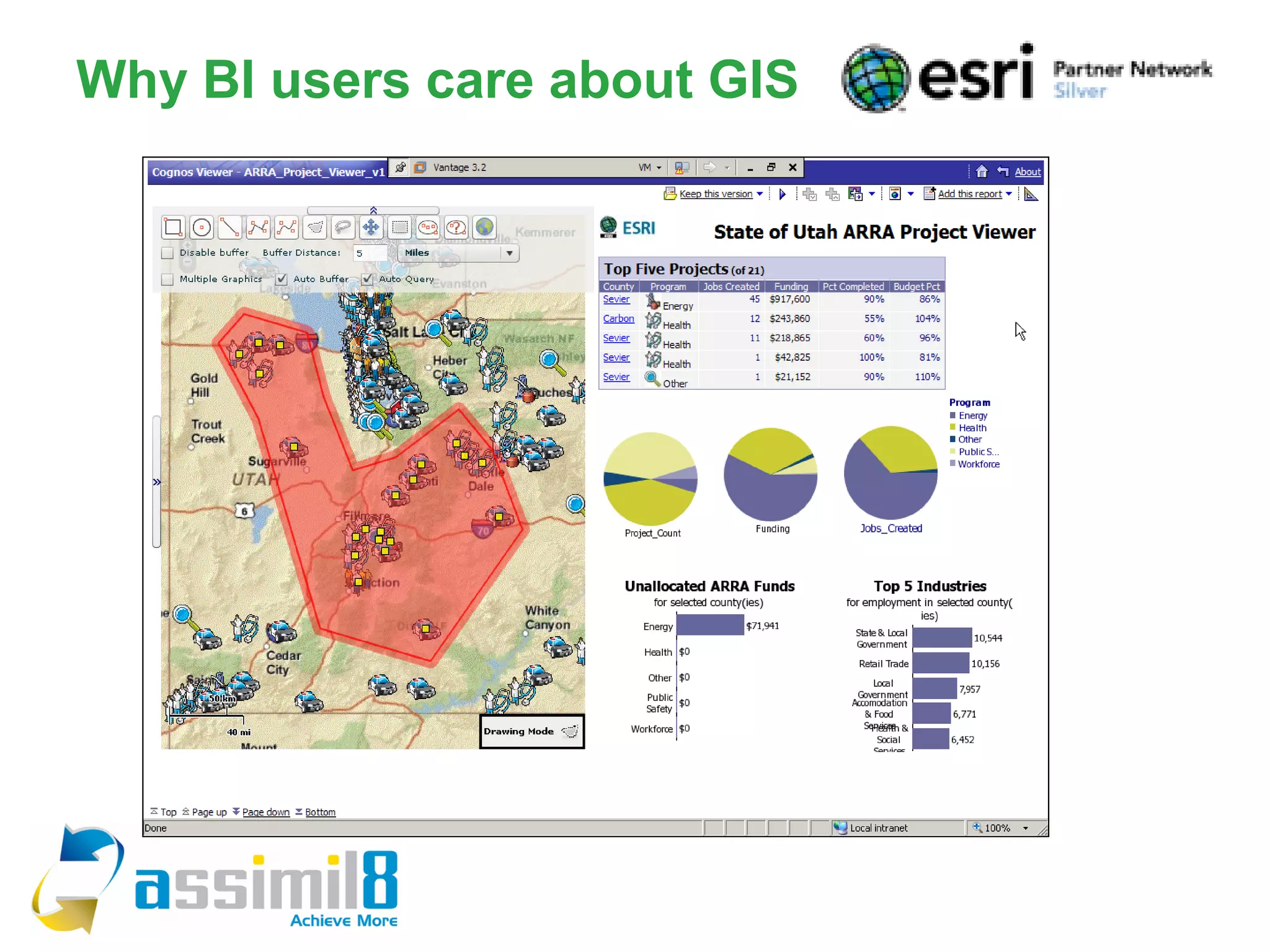Click the Jobs_Created pie chart label
1270x952 pixels.
(890, 529)
